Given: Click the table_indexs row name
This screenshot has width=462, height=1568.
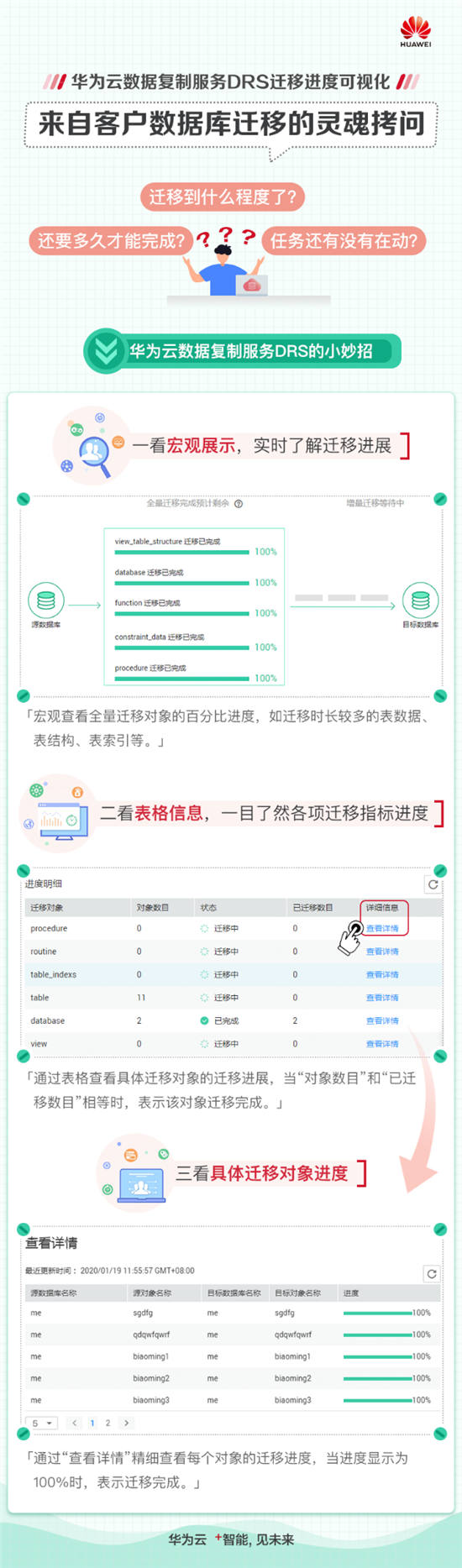Looking at the screenshot, I should point(53,975).
